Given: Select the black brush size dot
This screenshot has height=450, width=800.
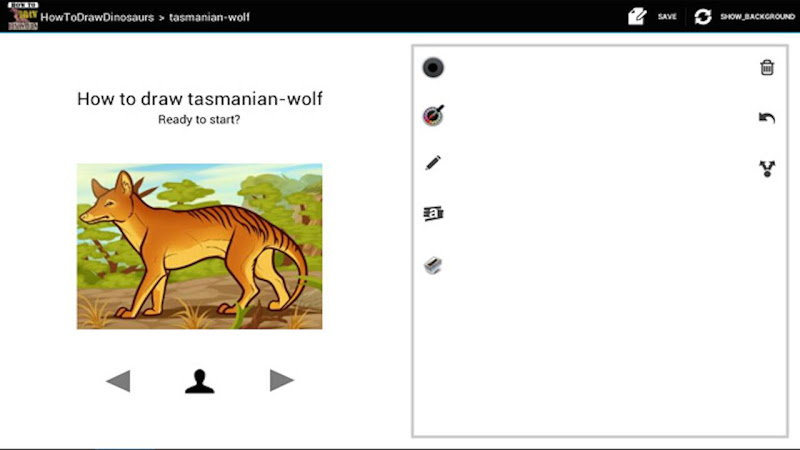Looking at the screenshot, I should click(433, 67).
